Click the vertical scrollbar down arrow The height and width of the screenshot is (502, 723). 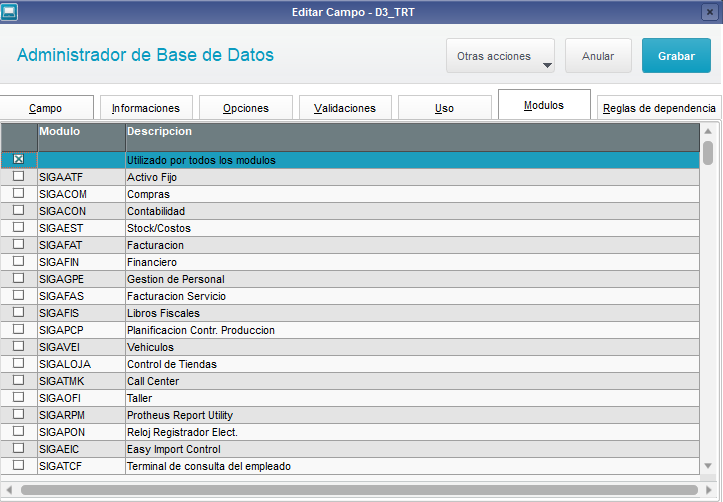point(708,466)
